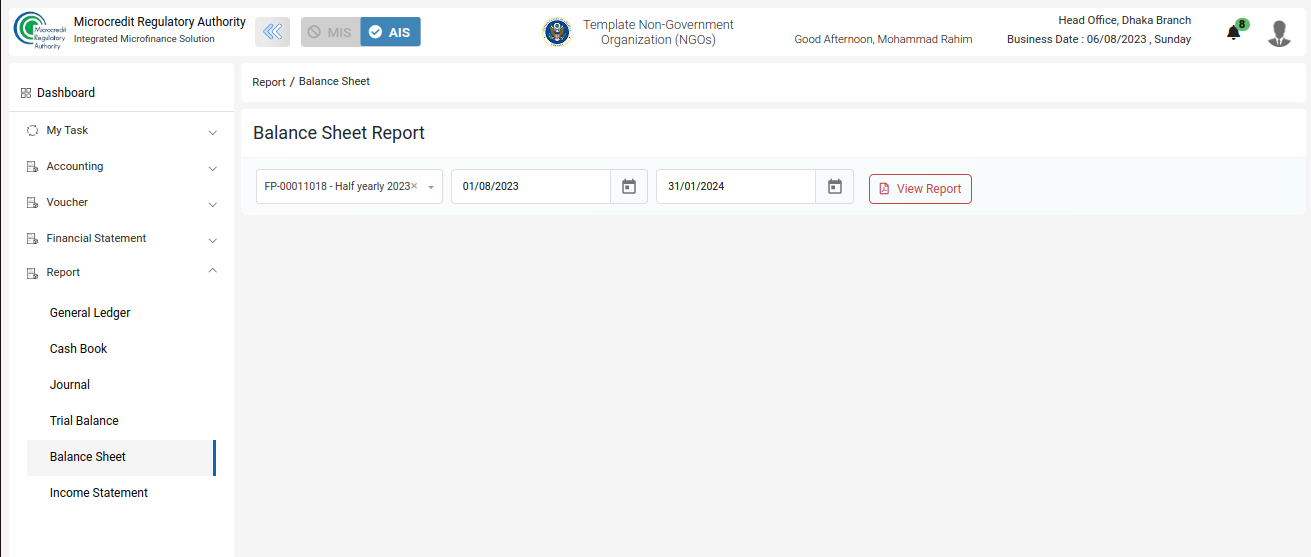Image resolution: width=1311 pixels, height=557 pixels.
Task: Open General Ledger report
Action: (90, 313)
